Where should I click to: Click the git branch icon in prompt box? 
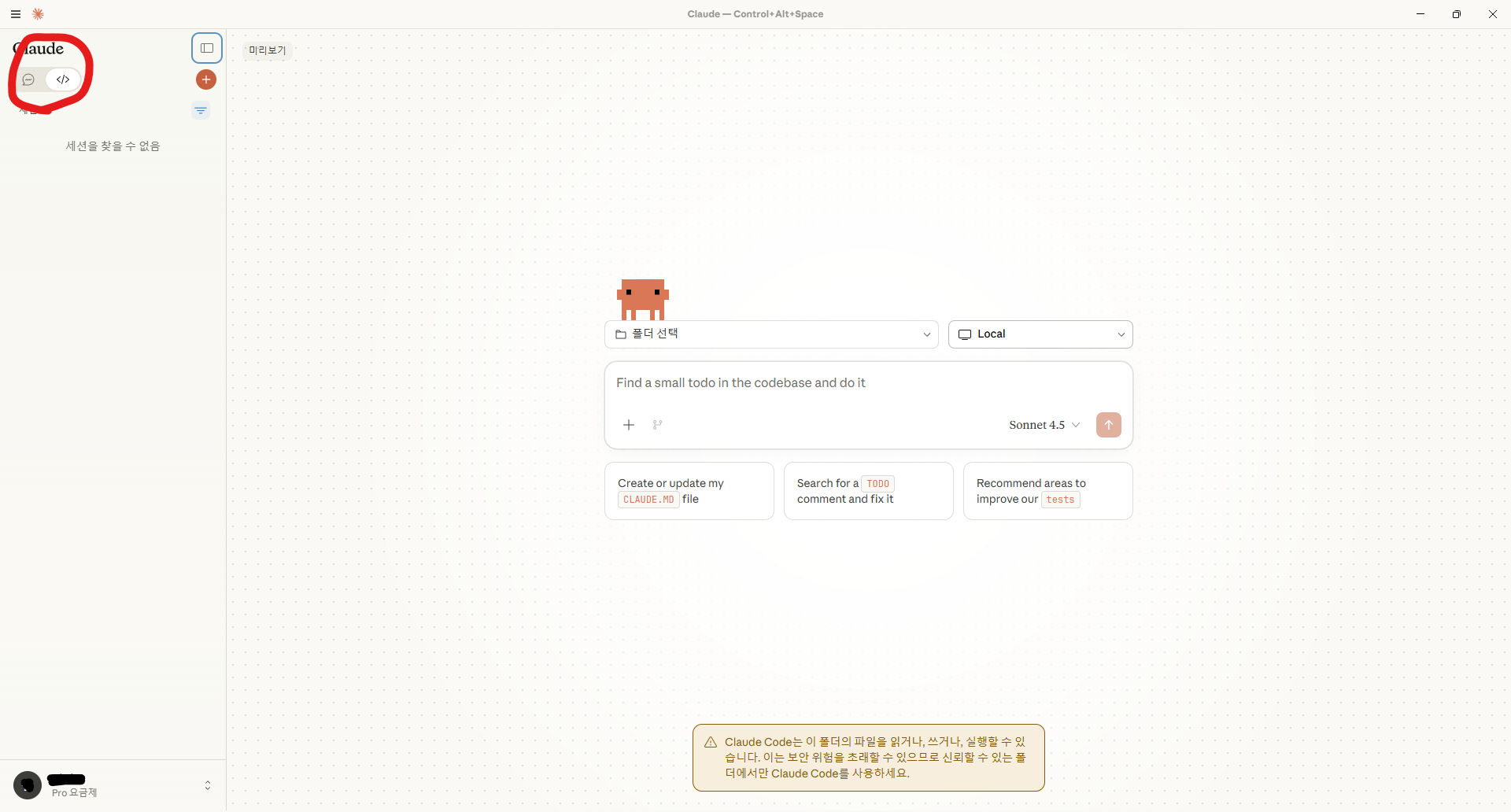(x=657, y=425)
